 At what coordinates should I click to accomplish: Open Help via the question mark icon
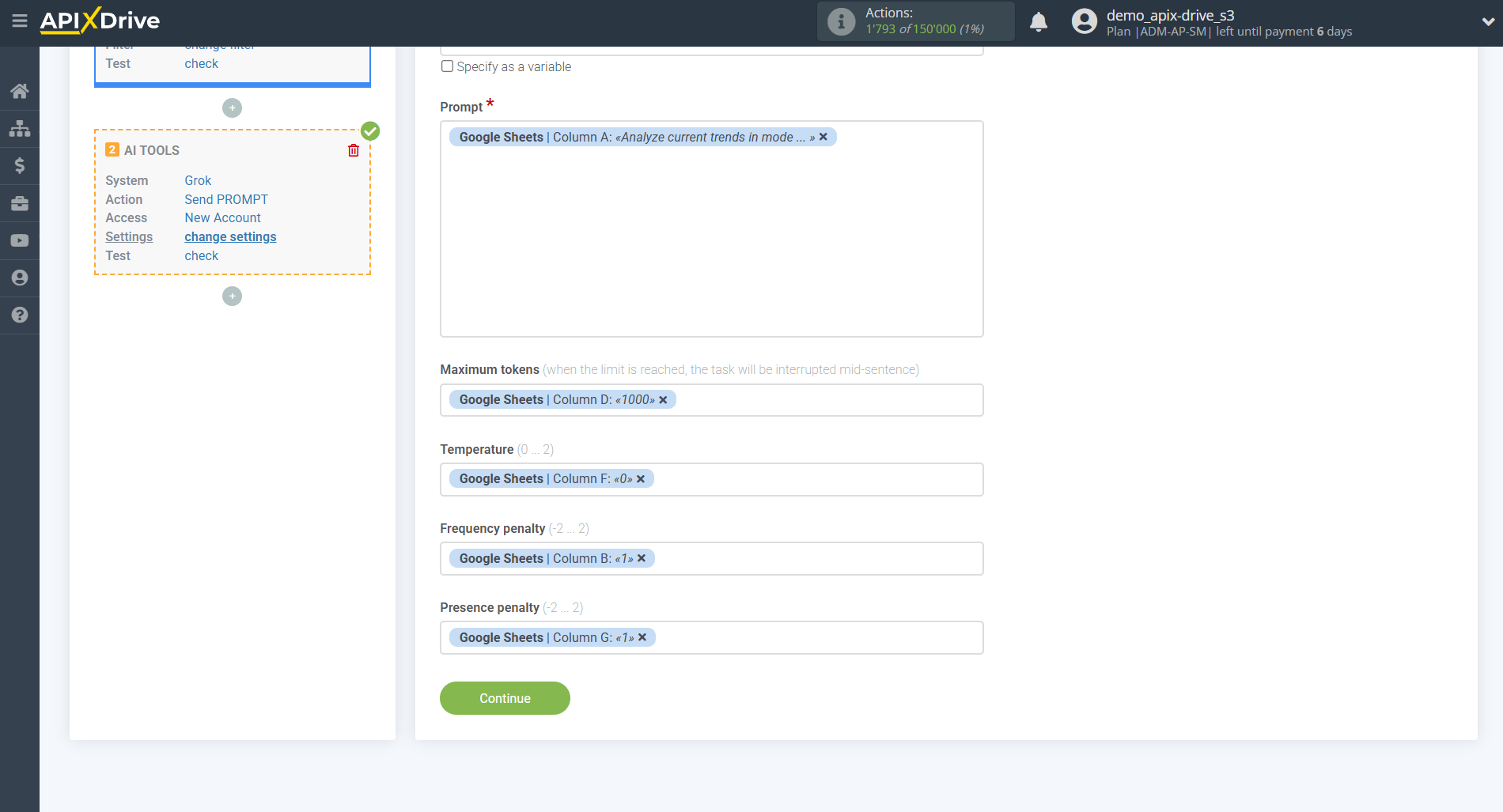[x=20, y=315]
